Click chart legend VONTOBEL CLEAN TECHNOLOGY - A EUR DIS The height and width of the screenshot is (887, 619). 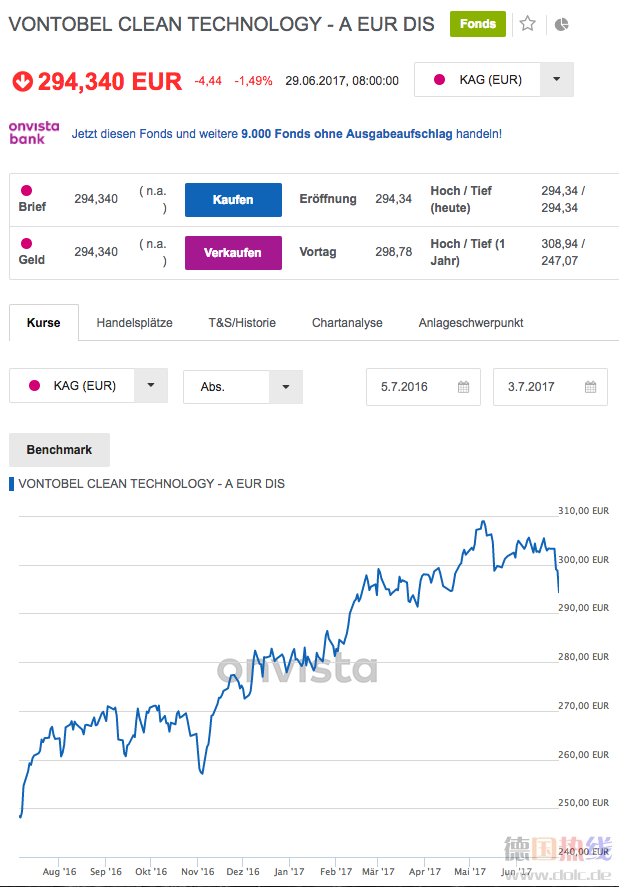pos(152,484)
